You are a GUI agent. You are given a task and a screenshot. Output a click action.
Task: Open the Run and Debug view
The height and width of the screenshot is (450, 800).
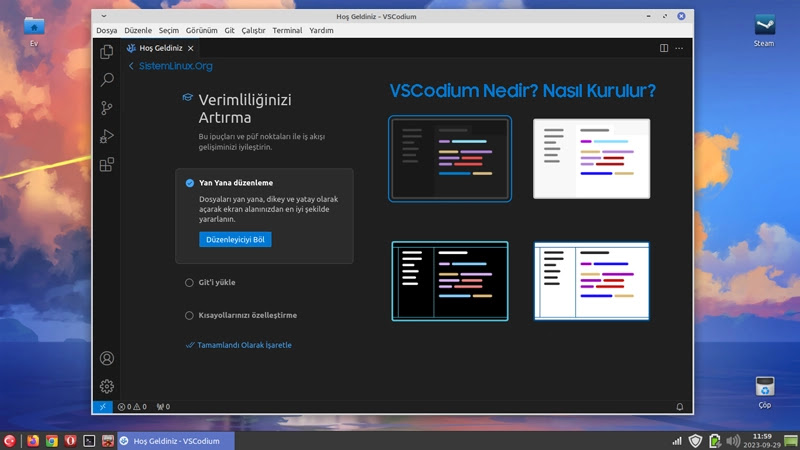[107, 136]
